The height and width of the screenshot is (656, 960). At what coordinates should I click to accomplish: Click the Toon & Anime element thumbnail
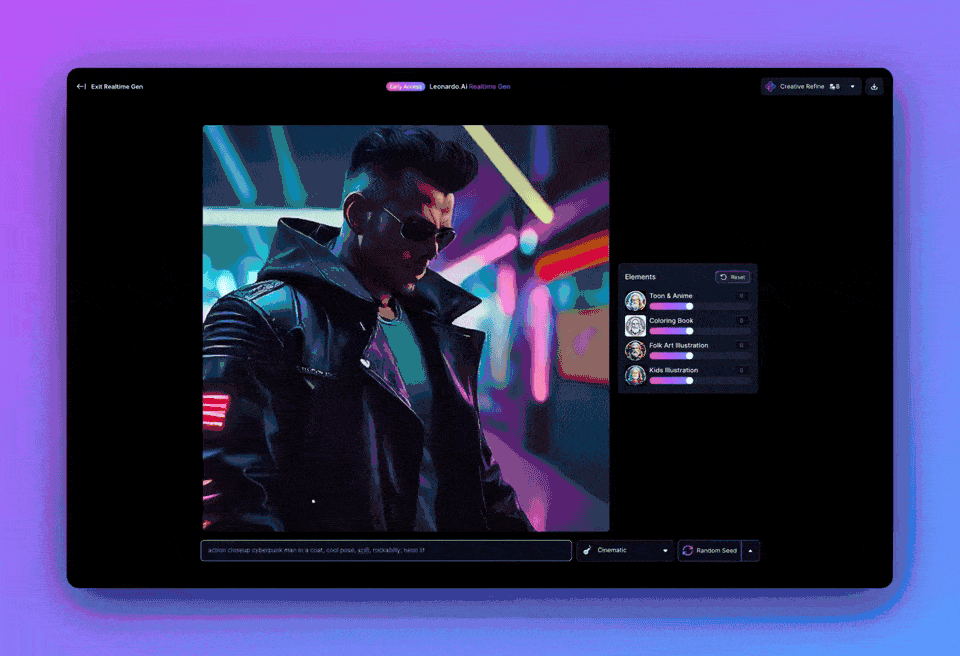(635, 301)
